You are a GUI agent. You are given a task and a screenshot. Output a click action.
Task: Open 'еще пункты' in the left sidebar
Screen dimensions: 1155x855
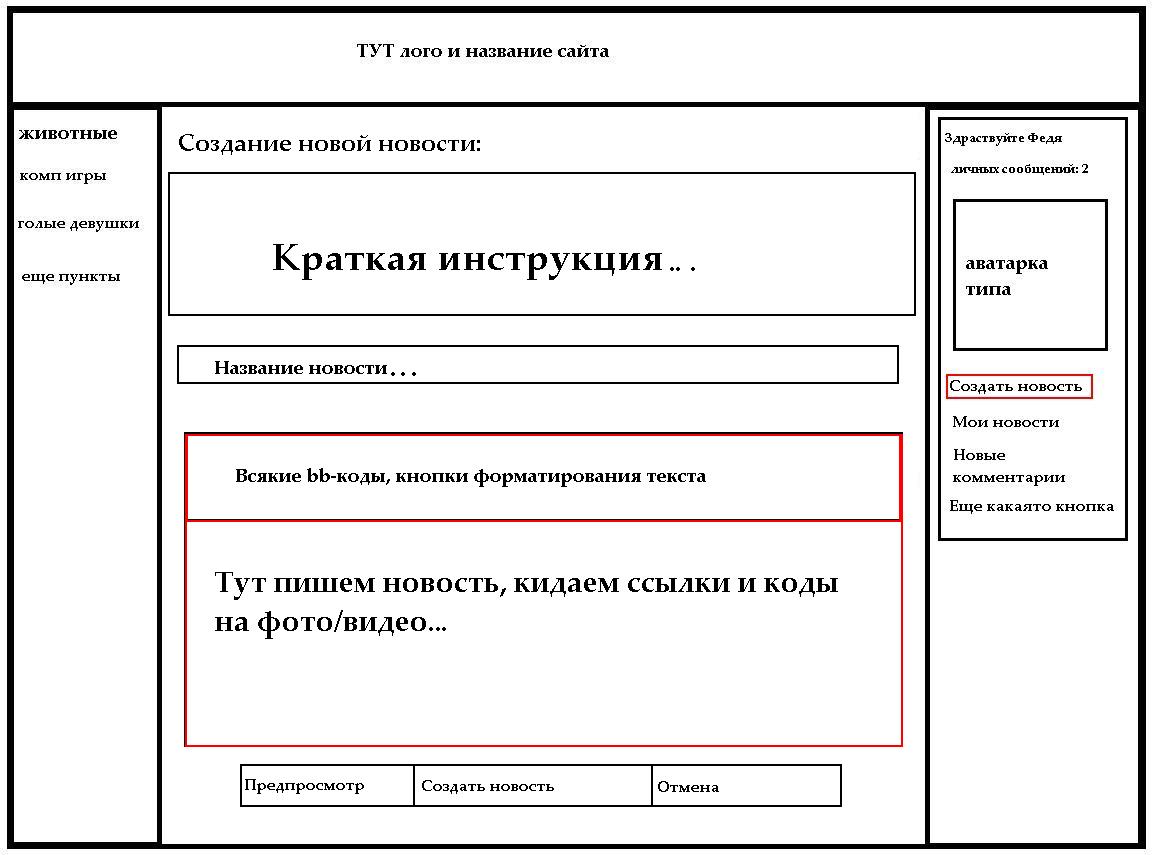[71, 276]
